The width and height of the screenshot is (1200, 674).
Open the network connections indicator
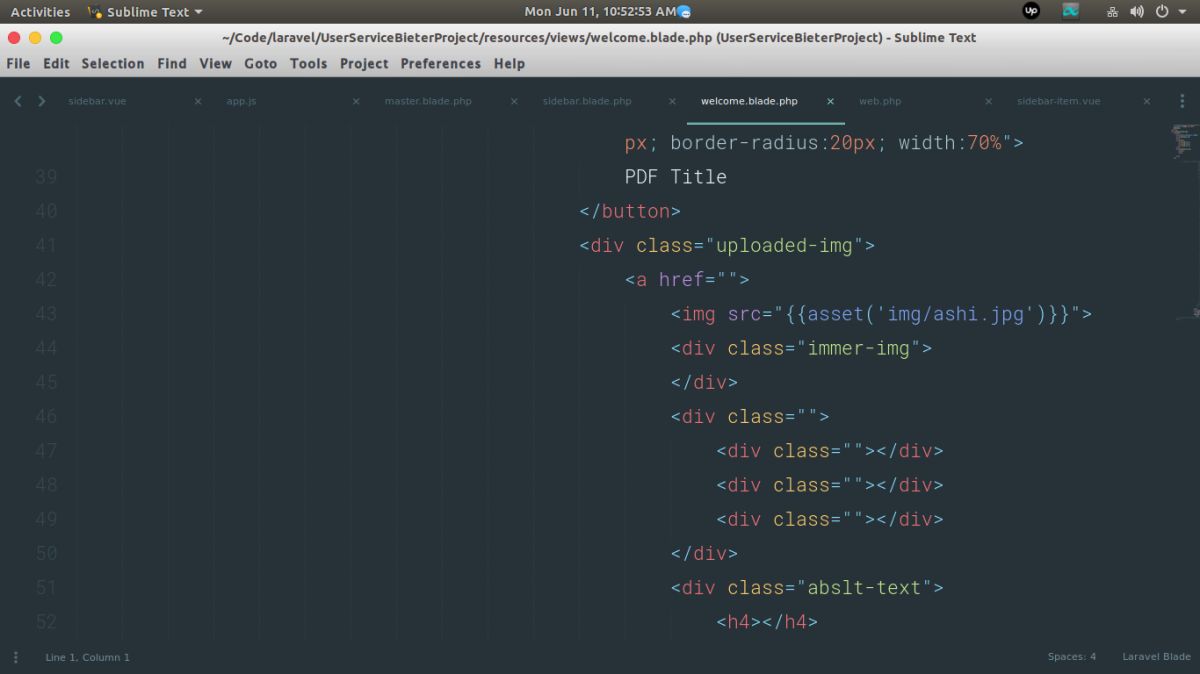(1112, 12)
